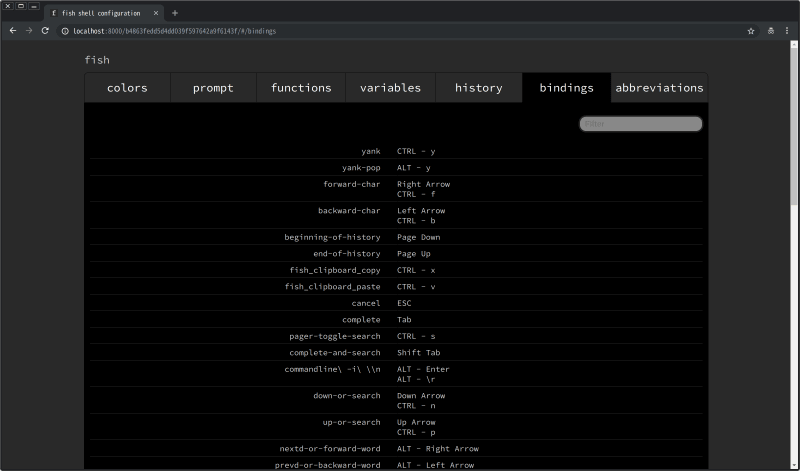
Task: Click the yank-pop binding name
Action: (x=361, y=168)
